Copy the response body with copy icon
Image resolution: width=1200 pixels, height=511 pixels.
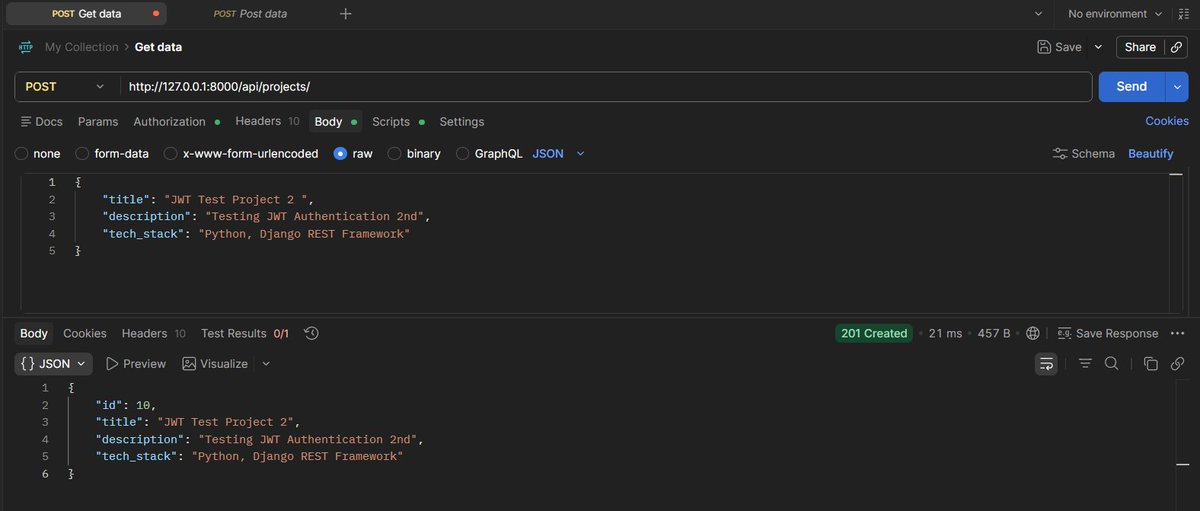point(1151,364)
